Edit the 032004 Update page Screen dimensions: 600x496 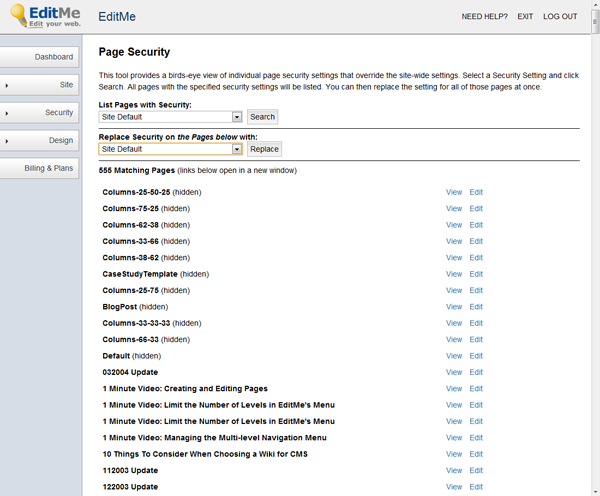point(476,372)
